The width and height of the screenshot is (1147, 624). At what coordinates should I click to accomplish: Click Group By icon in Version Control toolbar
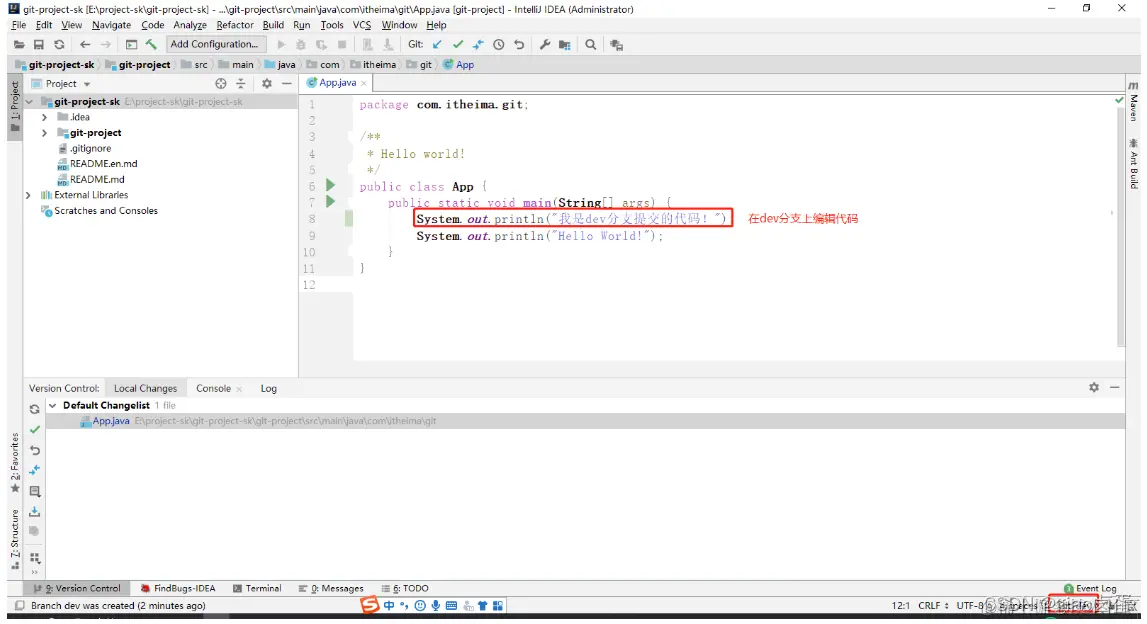34,557
